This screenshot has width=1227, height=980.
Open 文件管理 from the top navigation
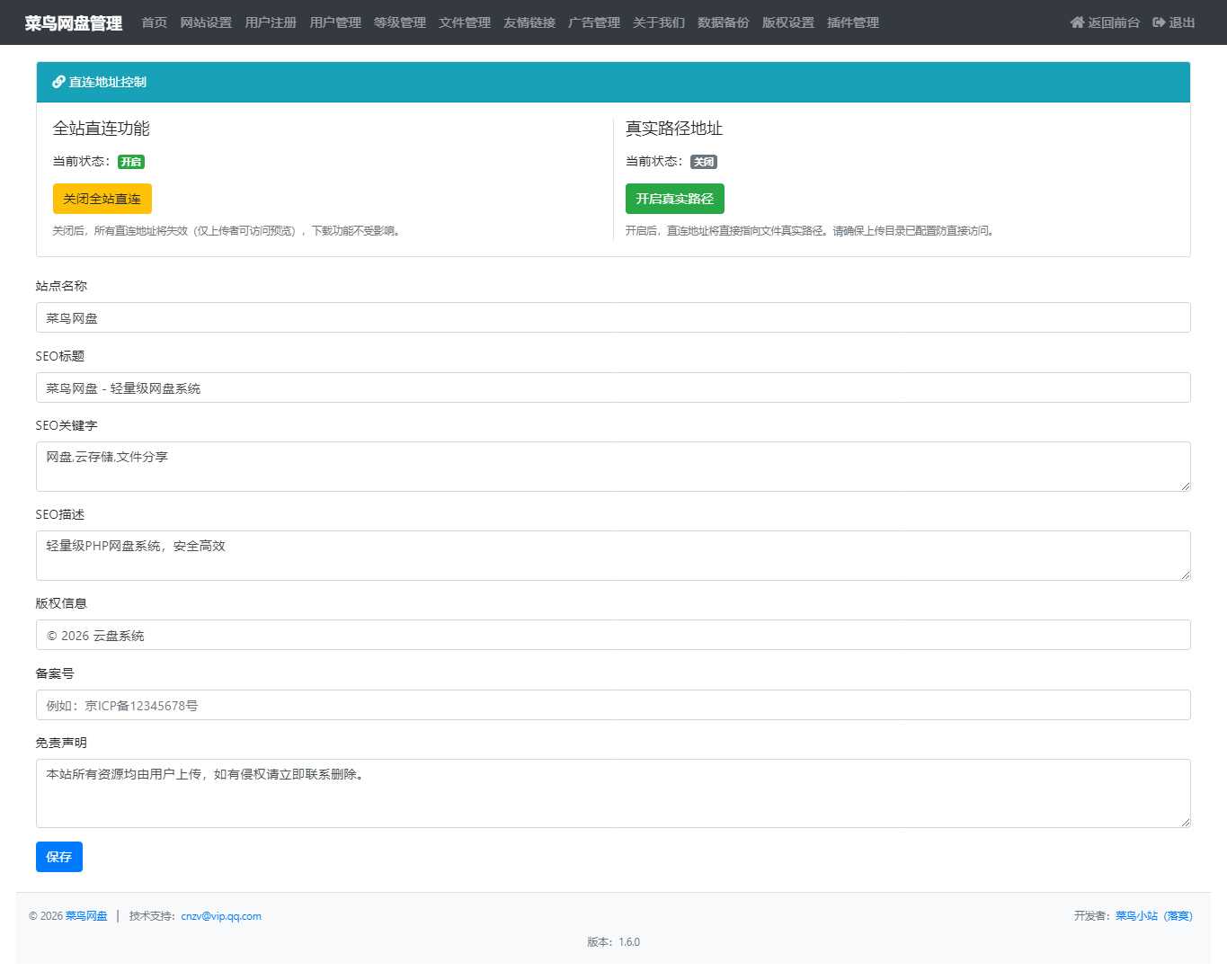[x=465, y=22]
